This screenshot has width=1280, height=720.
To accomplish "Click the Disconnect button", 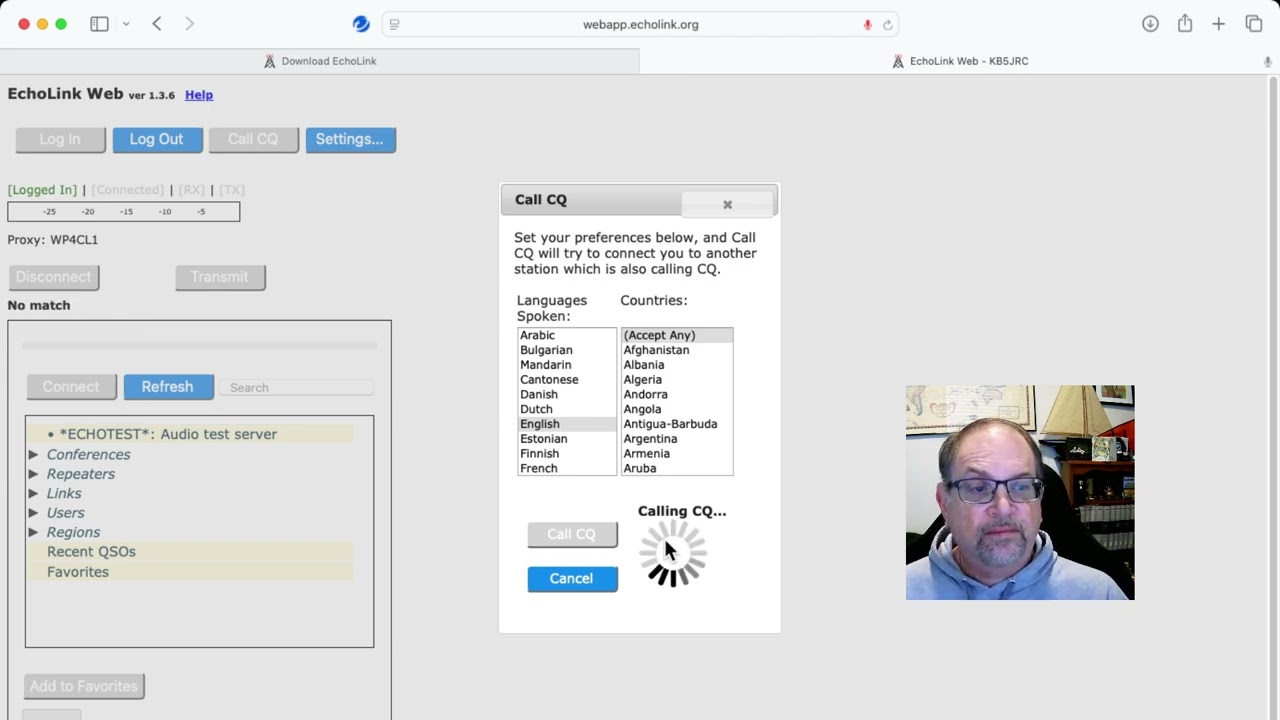I will 54,277.
